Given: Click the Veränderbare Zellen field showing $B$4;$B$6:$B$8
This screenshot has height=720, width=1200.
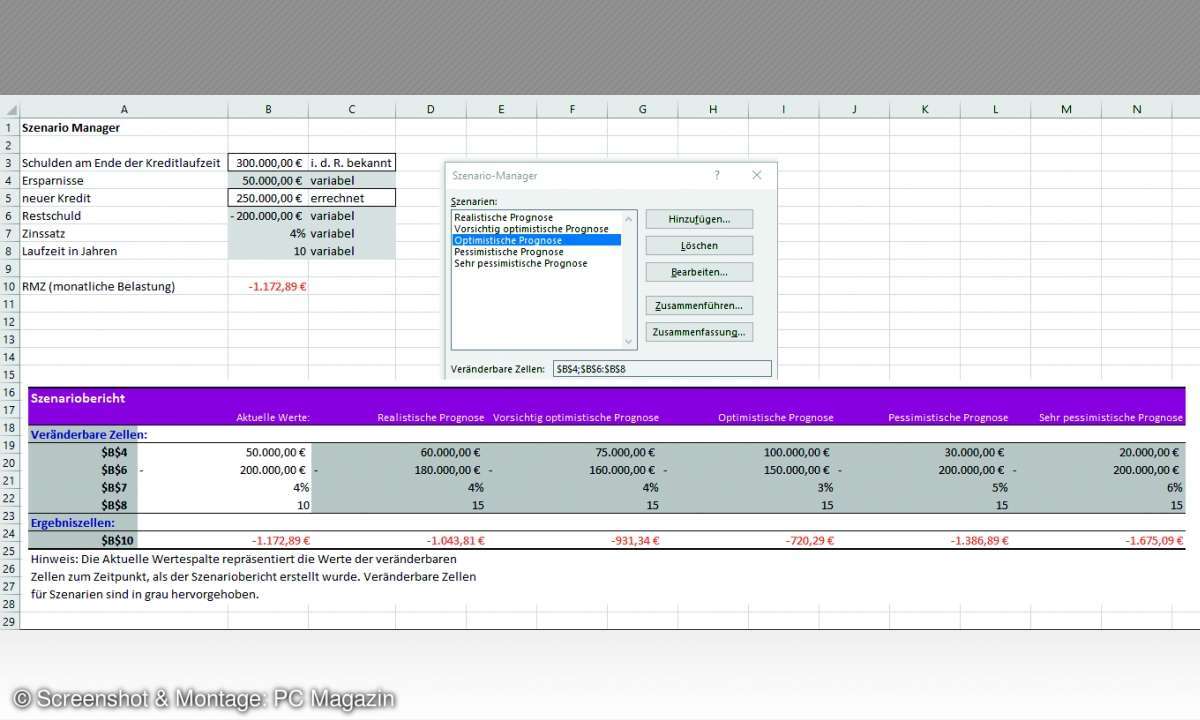Looking at the screenshot, I should 662,369.
